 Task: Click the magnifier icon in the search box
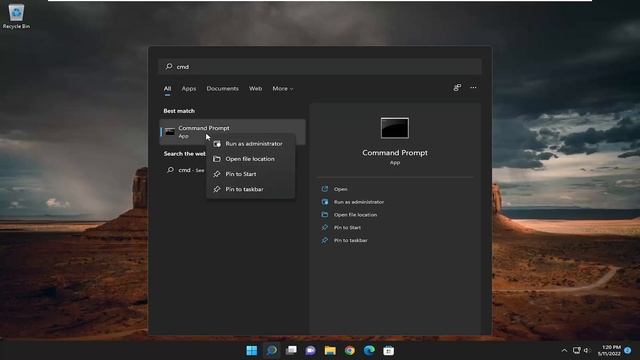(169, 66)
